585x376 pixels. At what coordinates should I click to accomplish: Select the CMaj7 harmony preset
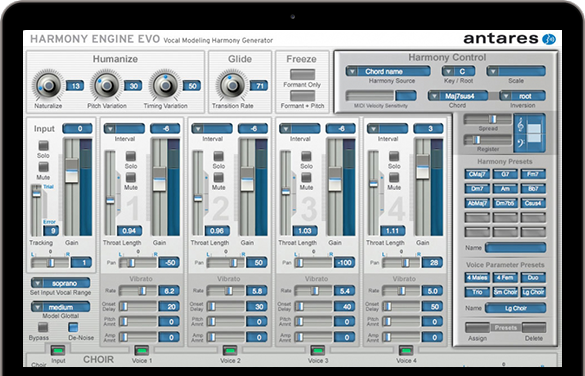coord(477,174)
